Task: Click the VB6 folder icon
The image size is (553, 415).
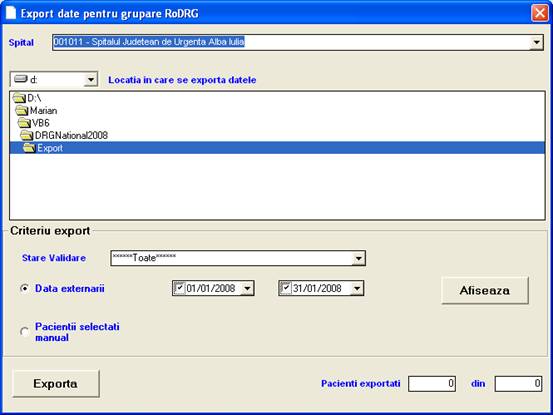Action: click(24, 123)
